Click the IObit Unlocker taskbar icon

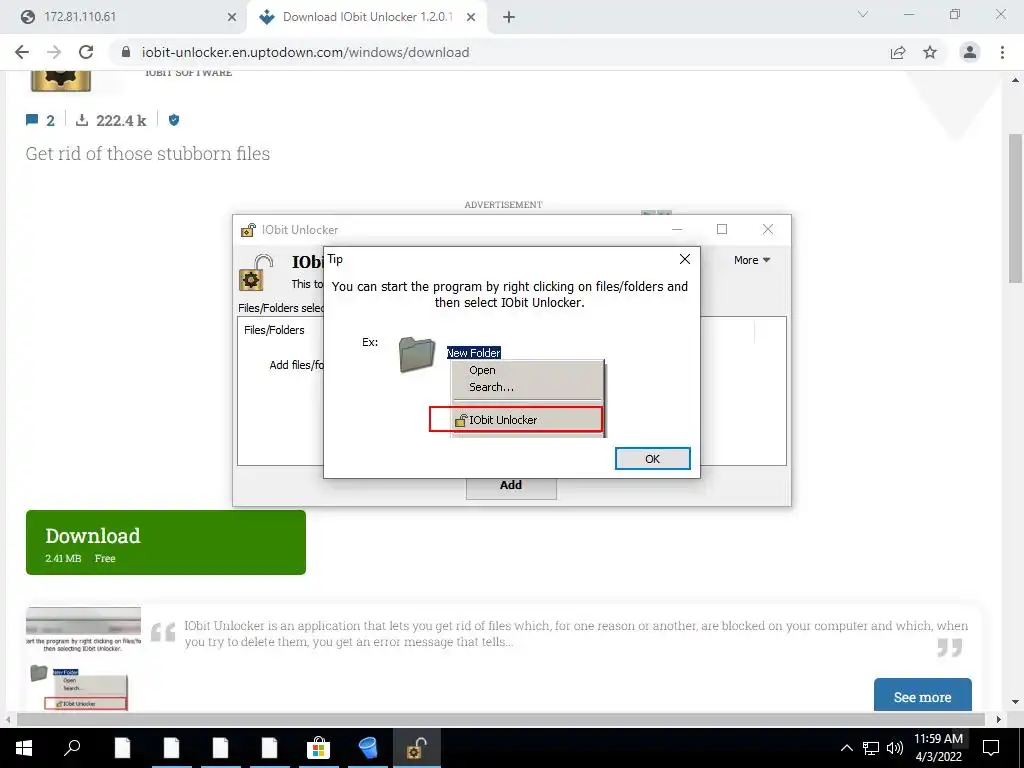point(417,748)
